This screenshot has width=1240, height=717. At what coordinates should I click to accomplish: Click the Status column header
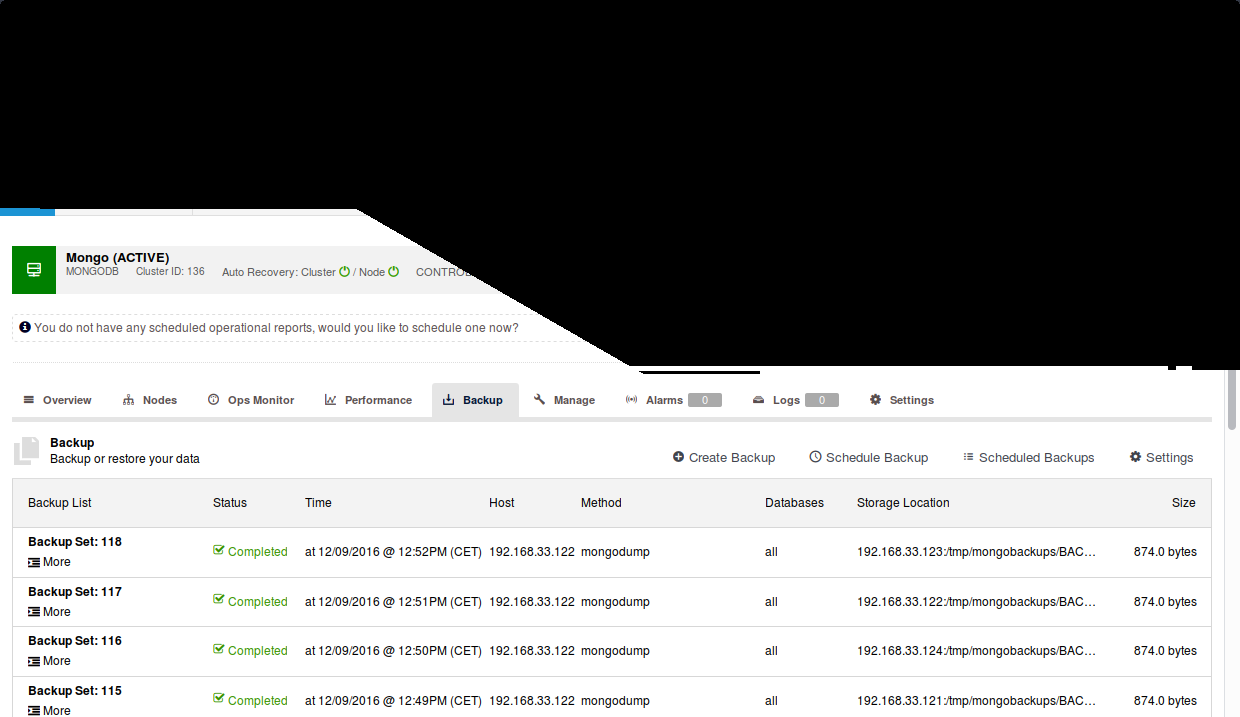230,503
